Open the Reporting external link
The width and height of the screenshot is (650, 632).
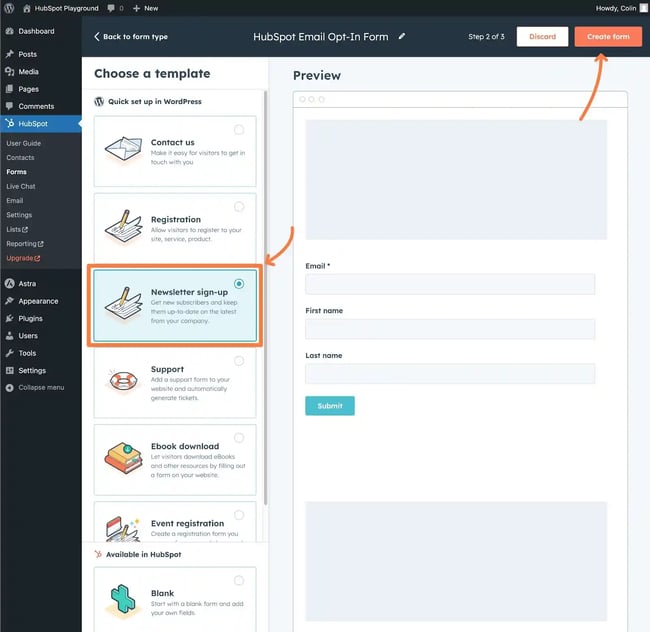point(25,244)
